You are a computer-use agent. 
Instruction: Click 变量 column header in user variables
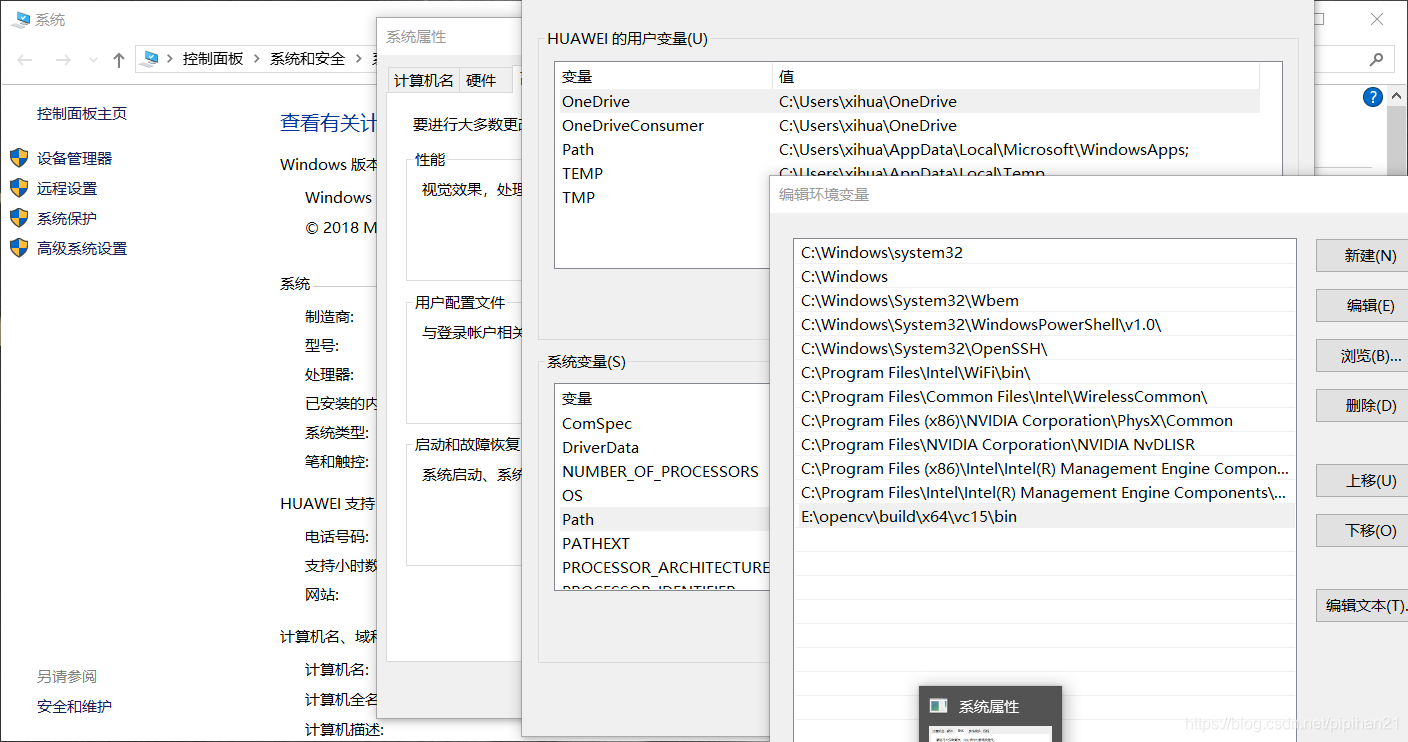pyautogui.click(x=663, y=76)
